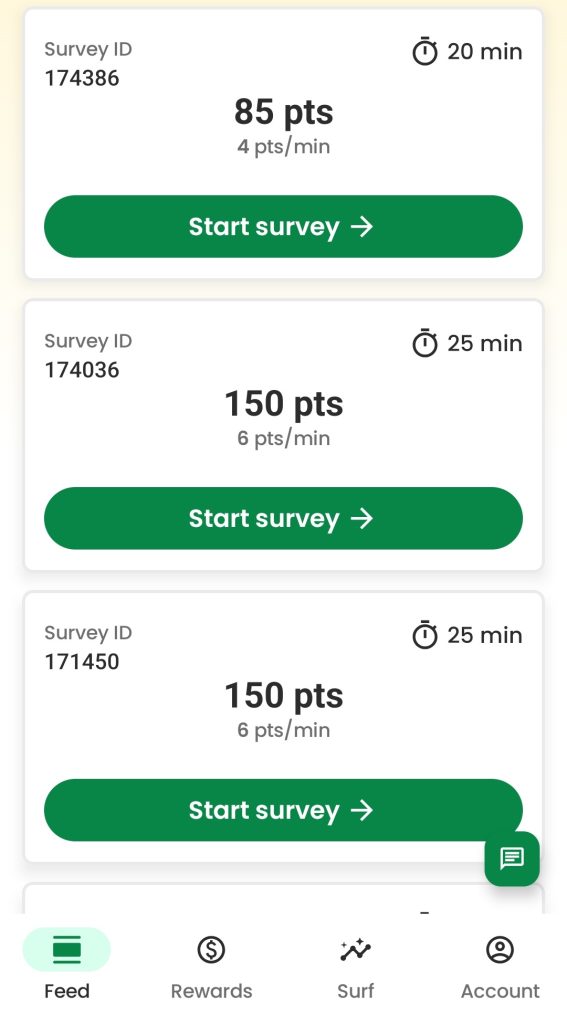Screen dimensions: 567x1024
Task: Start survey 174386 worth 85 pts
Action: point(284,227)
